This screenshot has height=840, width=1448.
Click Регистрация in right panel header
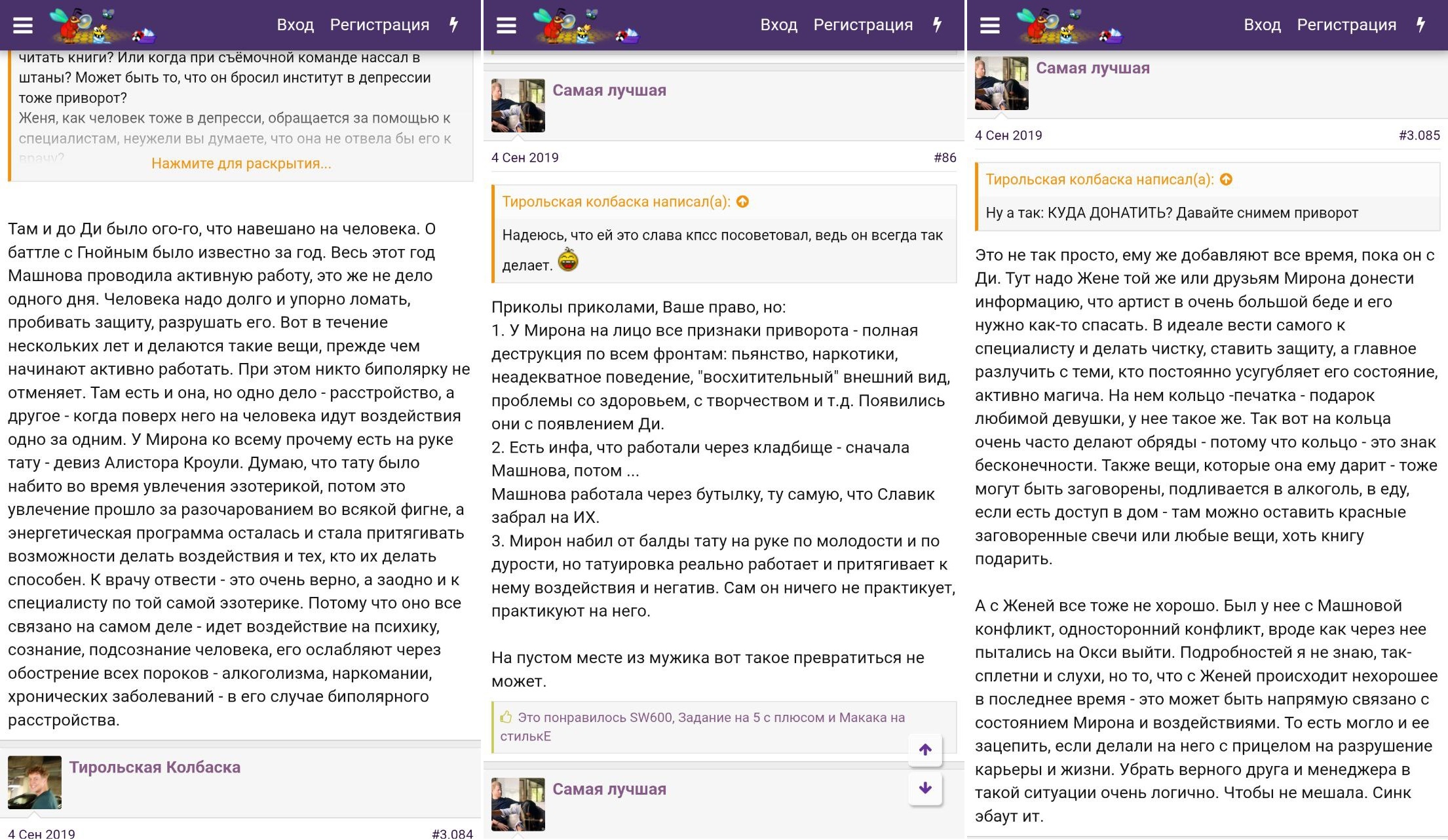[1346, 25]
